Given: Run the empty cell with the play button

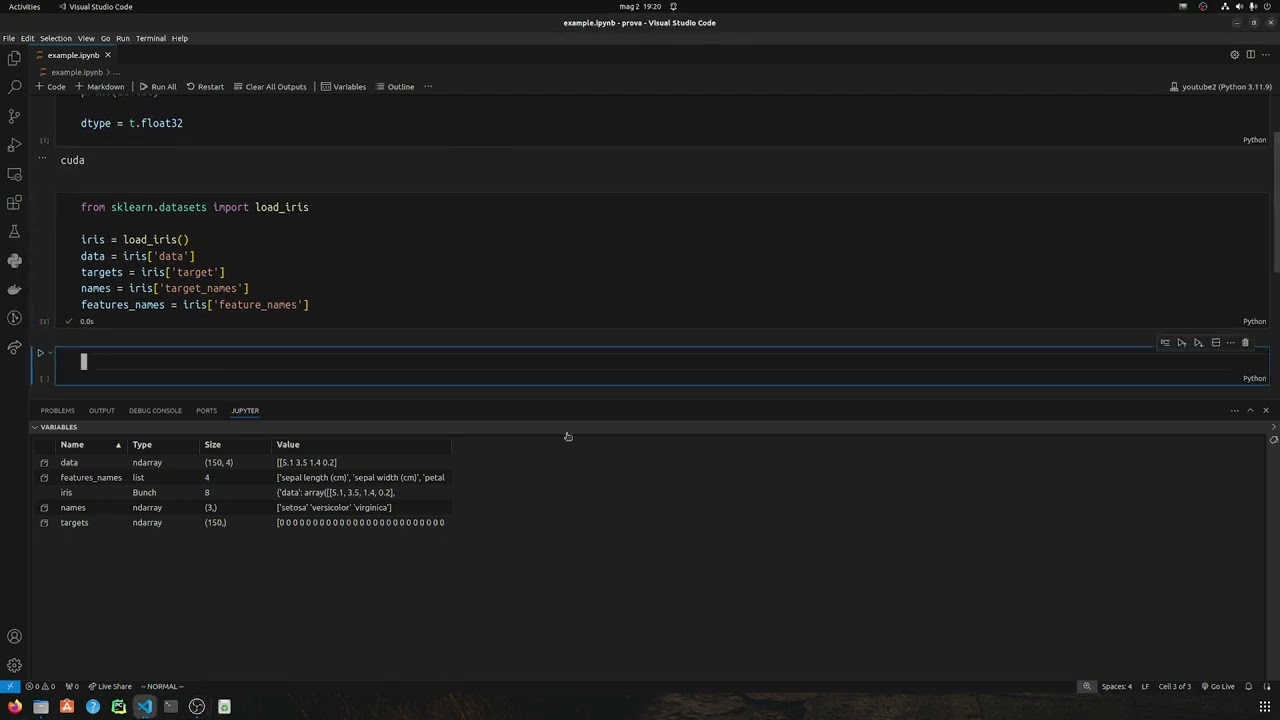Looking at the screenshot, I should click(40, 353).
